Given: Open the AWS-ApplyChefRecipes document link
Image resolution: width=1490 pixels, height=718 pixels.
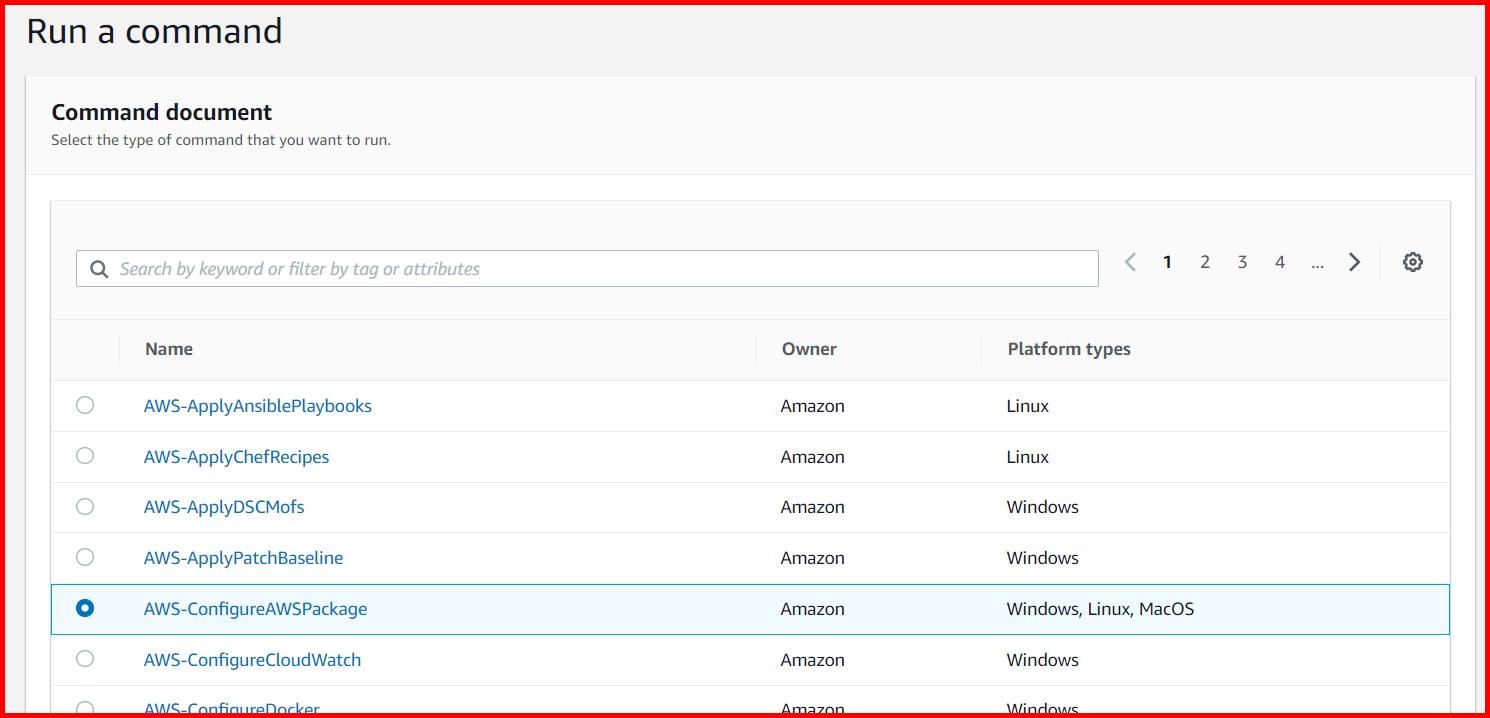Looking at the screenshot, I should 236,456.
